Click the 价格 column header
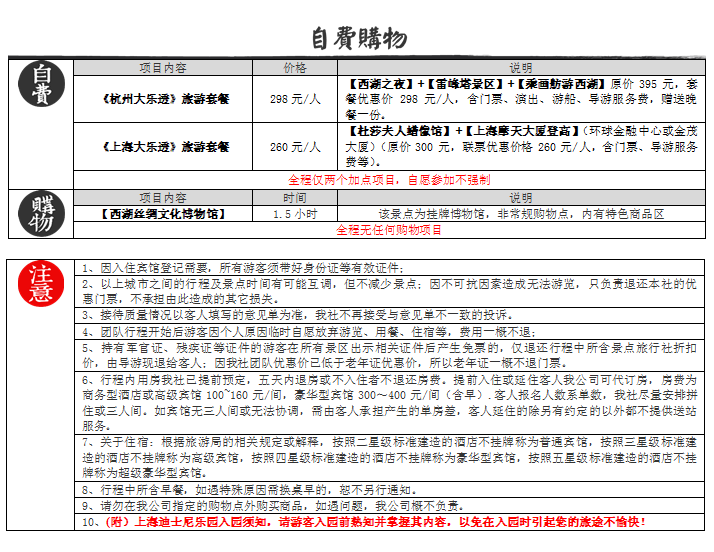The image size is (714, 552). point(295,68)
